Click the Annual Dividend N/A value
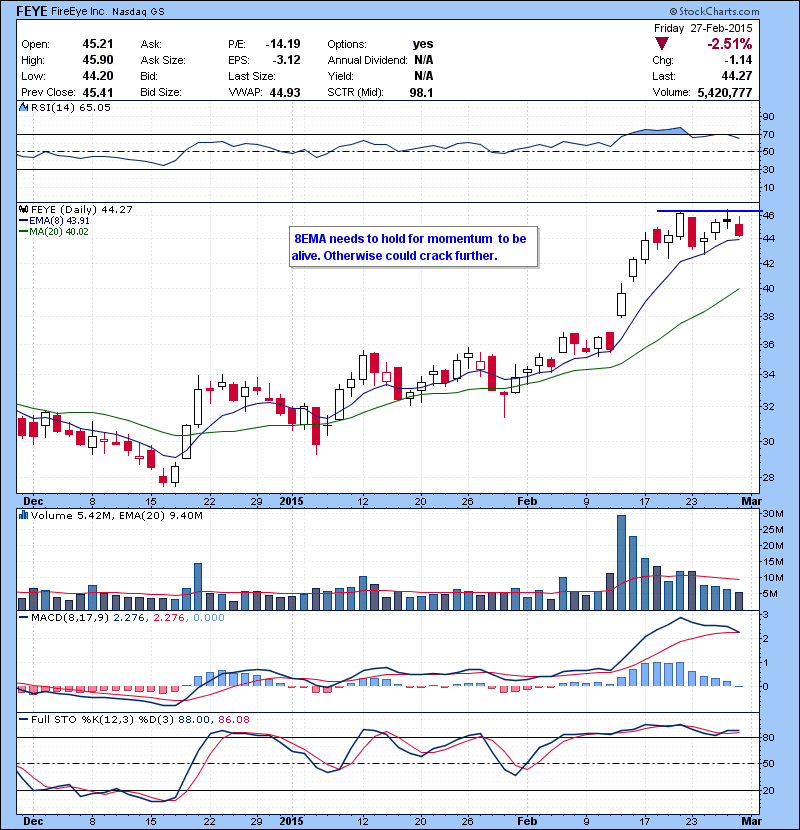 tap(424, 60)
